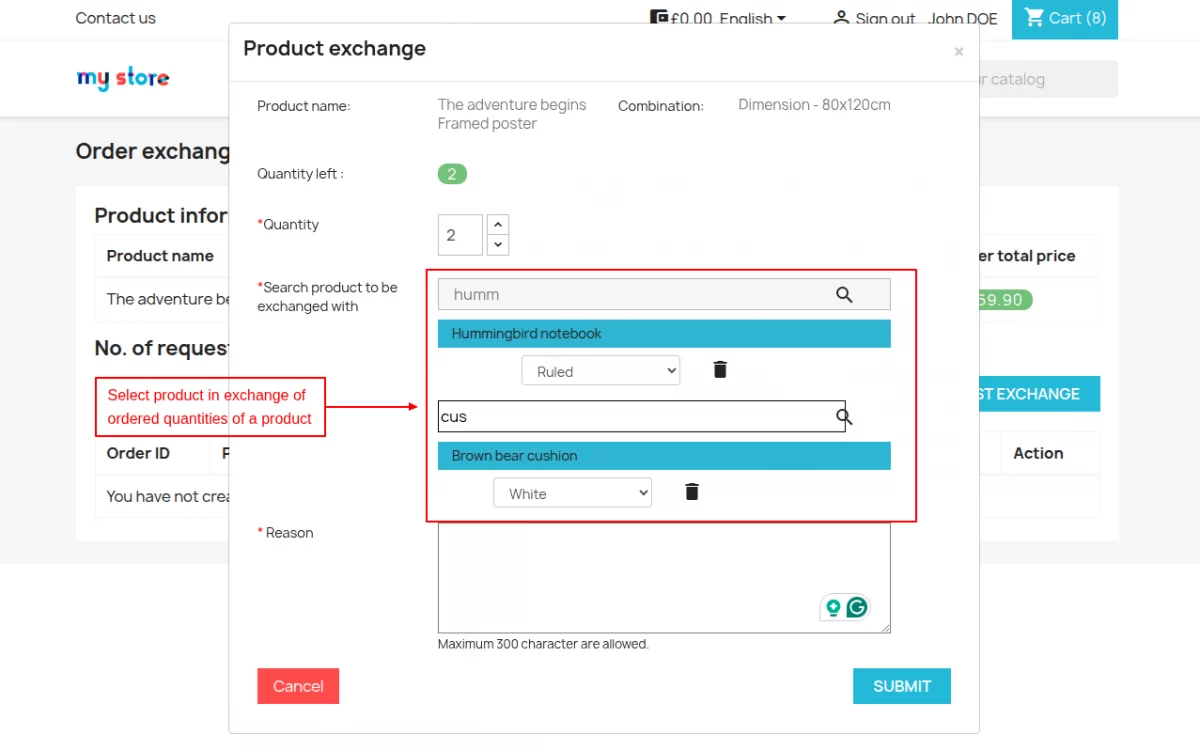Click the my store logo
The width and height of the screenshot is (1200, 750).
pos(122,78)
